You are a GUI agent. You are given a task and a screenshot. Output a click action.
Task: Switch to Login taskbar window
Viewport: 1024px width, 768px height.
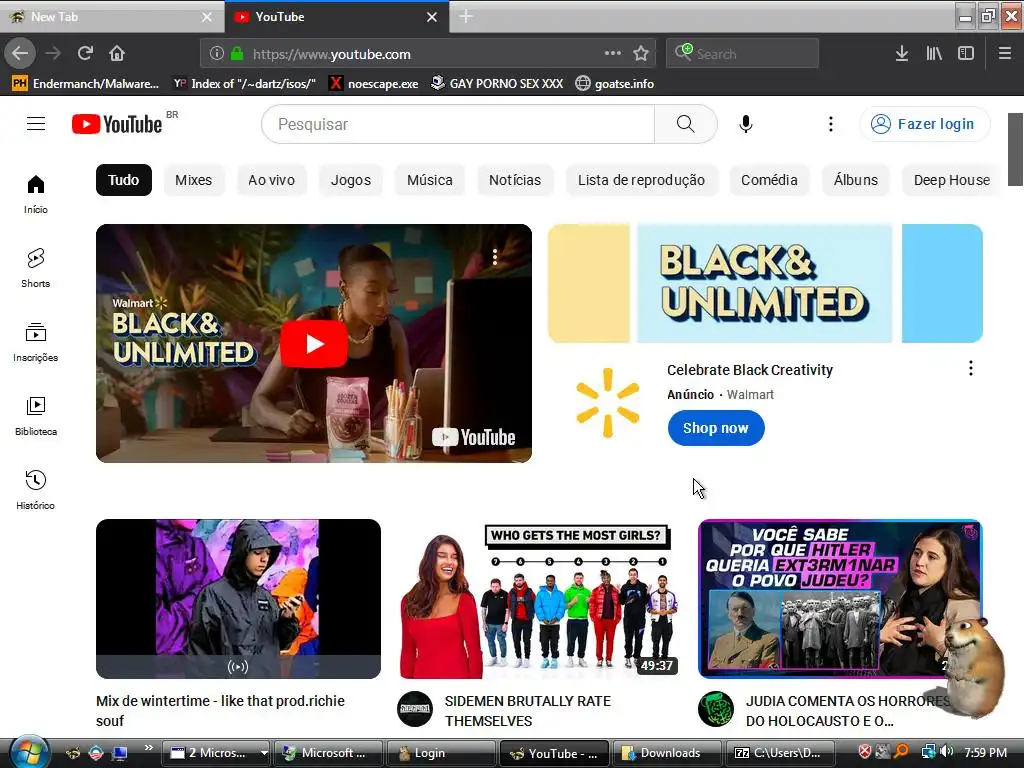[x=441, y=753]
